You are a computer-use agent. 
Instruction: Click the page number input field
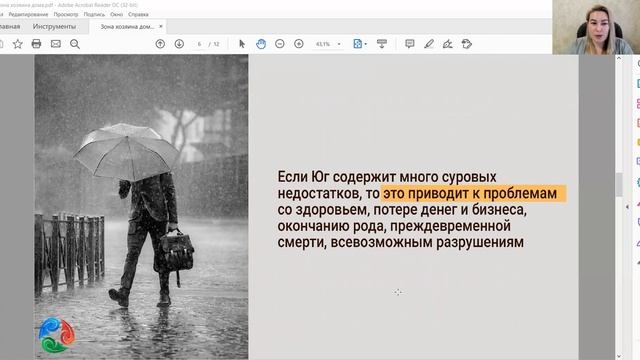[199, 44]
